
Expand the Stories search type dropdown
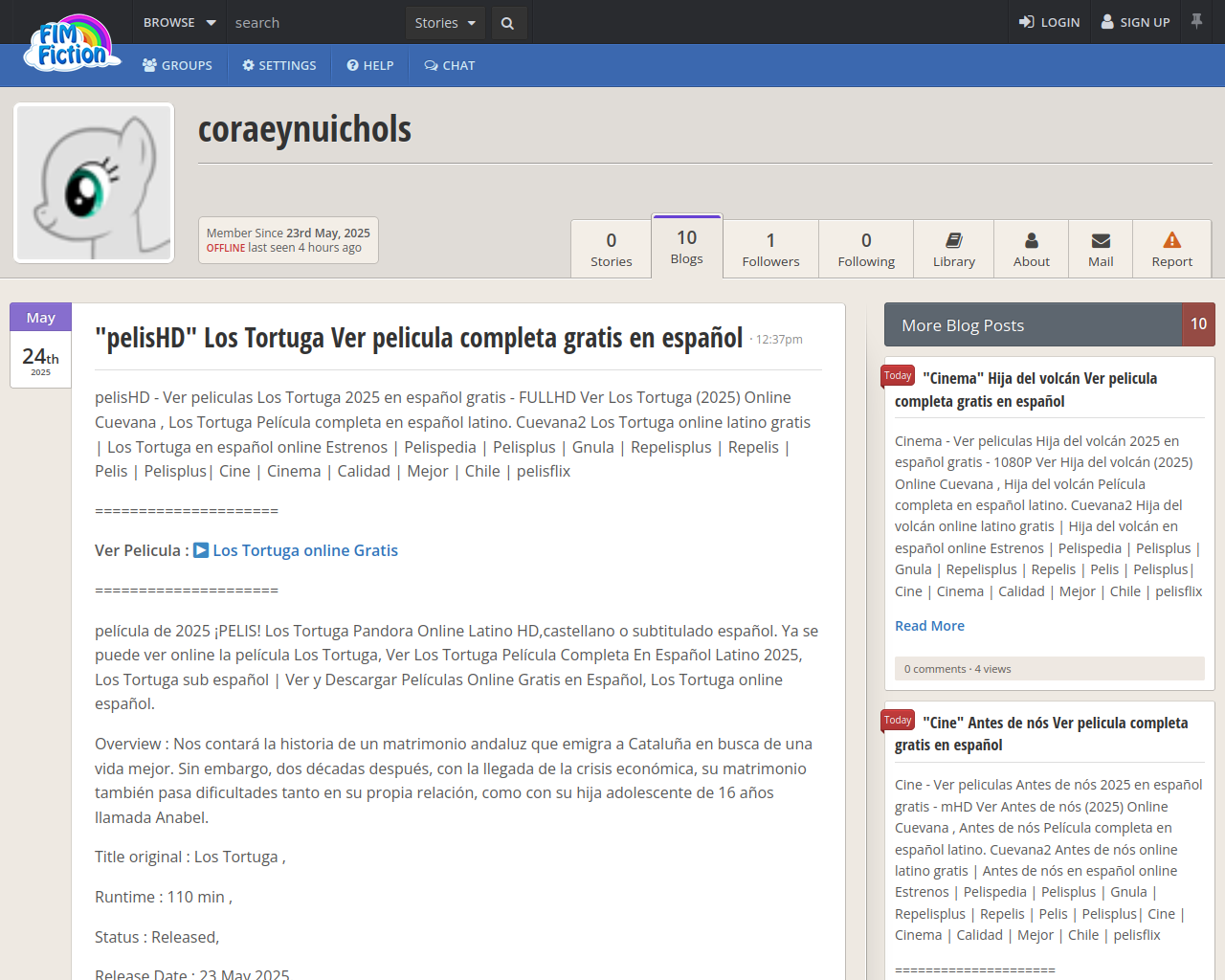coord(445,23)
